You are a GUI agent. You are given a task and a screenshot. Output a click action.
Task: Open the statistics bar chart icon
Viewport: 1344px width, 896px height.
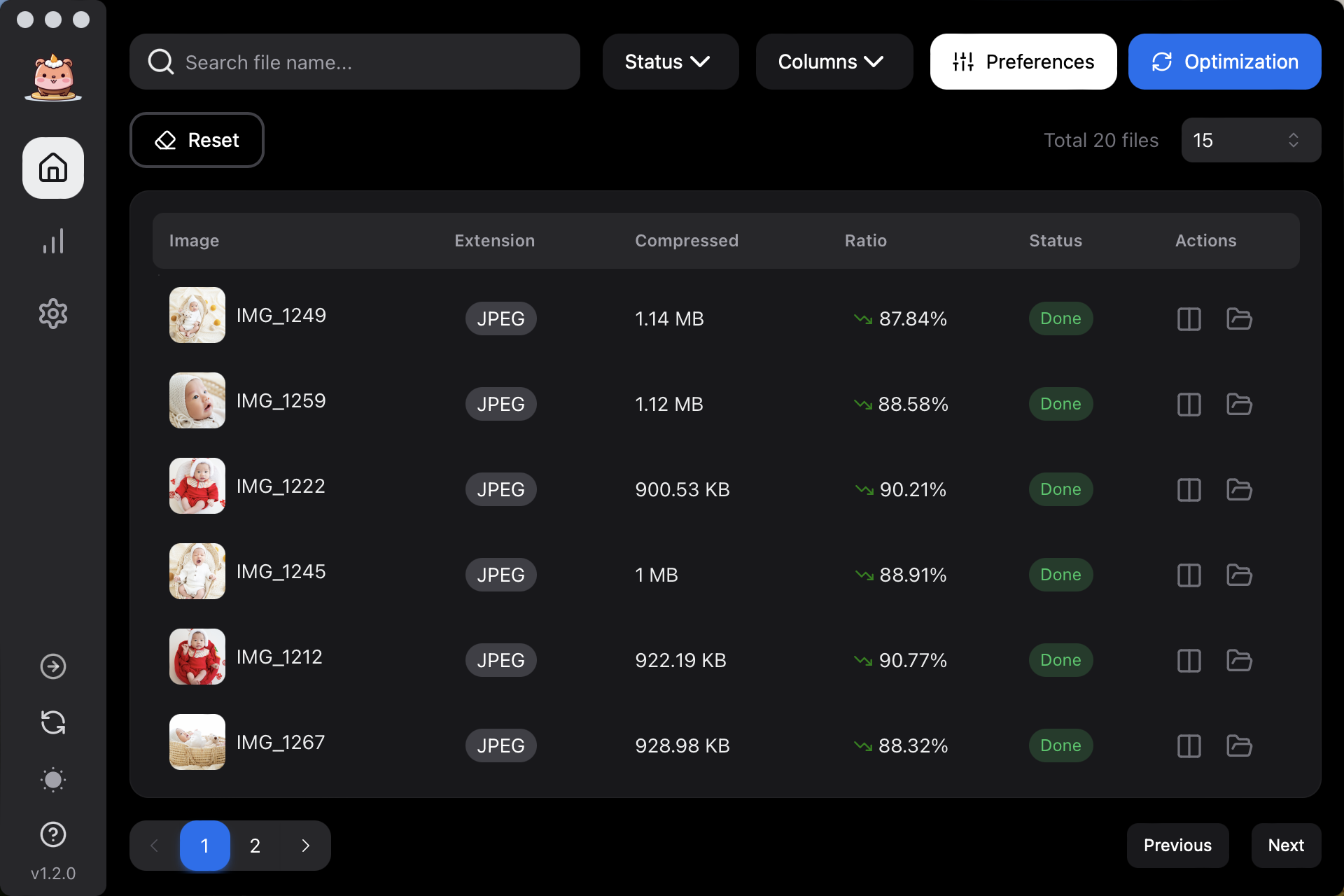pyautogui.click(x=53, y=241)
